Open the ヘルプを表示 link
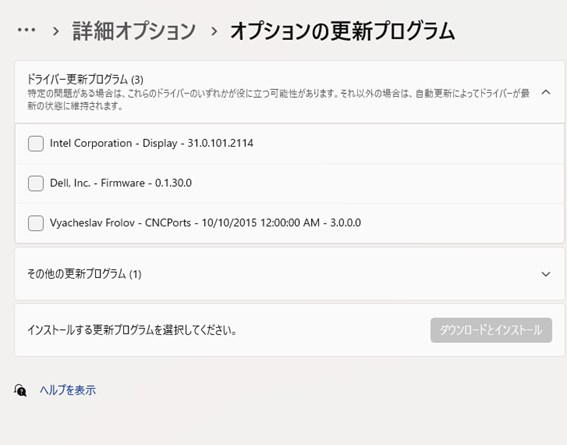The height and width of the screenshot is (445, 567). (x=68, y=390)
